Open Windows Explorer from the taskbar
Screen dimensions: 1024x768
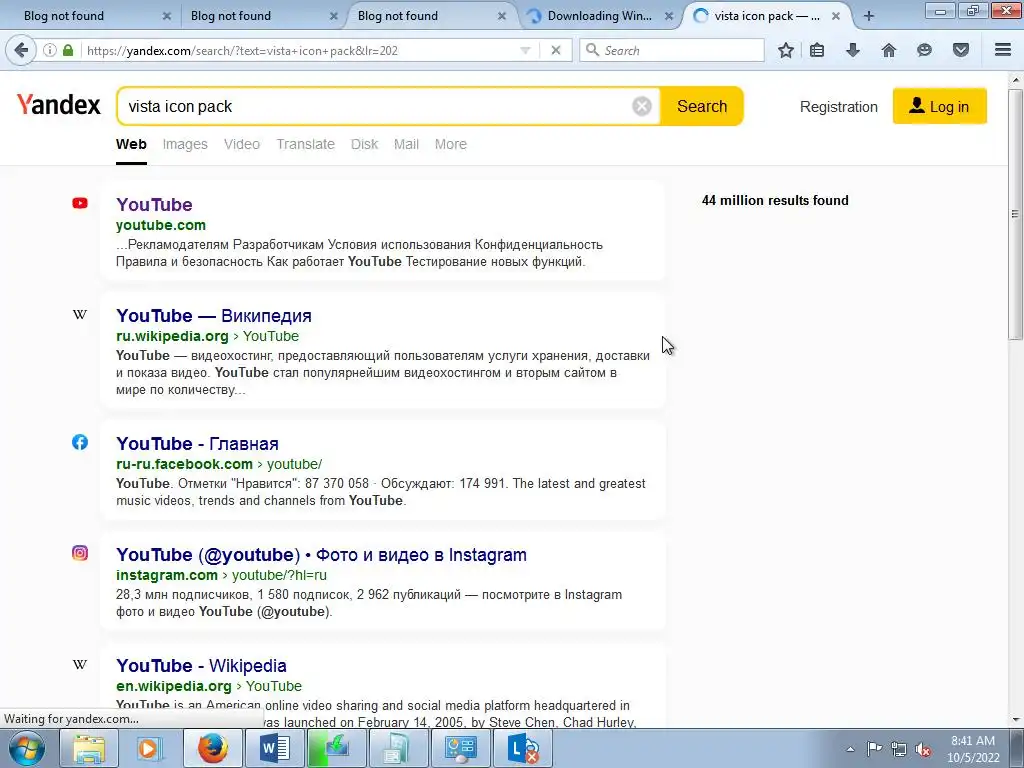tap(89, 748)
